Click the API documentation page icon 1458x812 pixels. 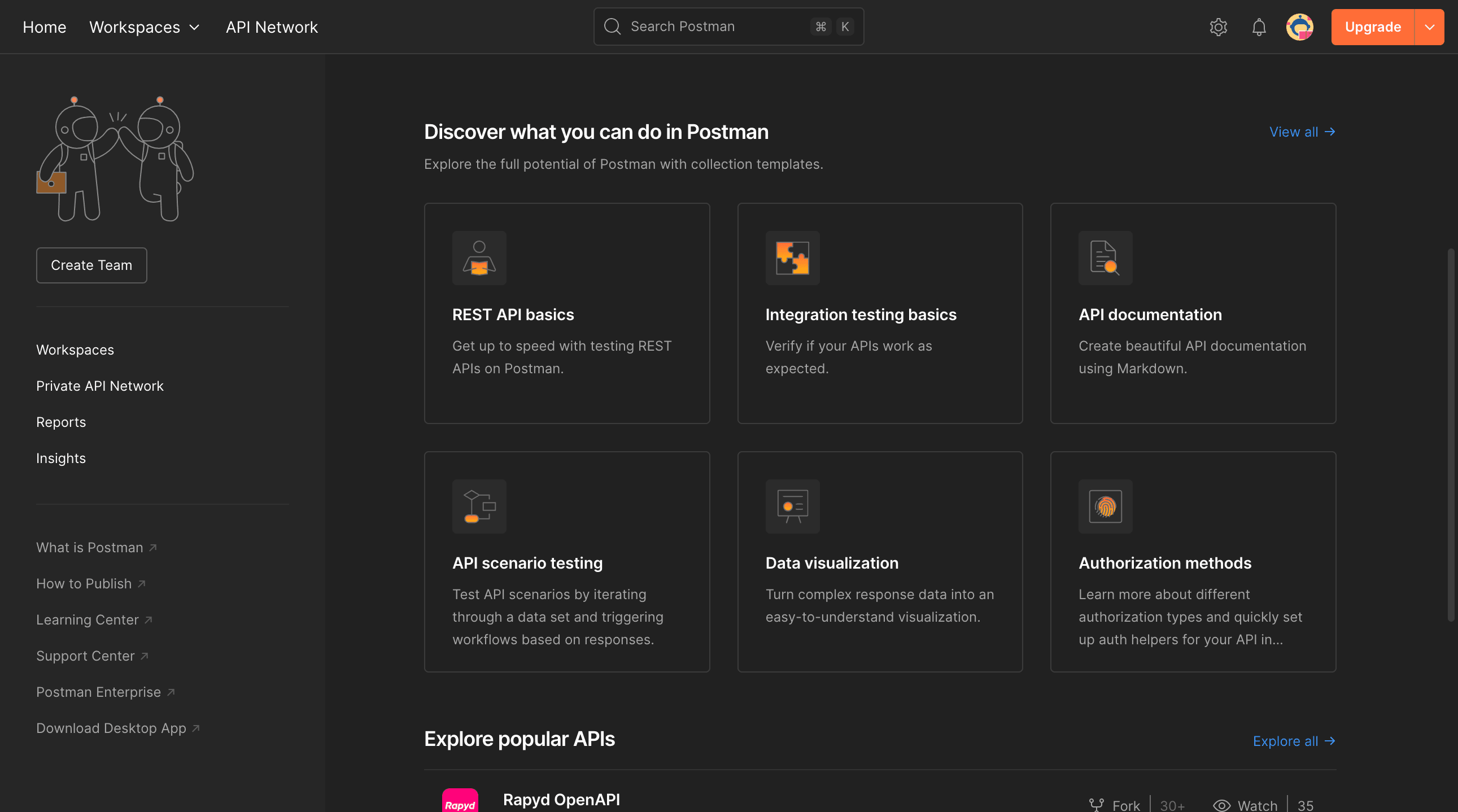1105,258
